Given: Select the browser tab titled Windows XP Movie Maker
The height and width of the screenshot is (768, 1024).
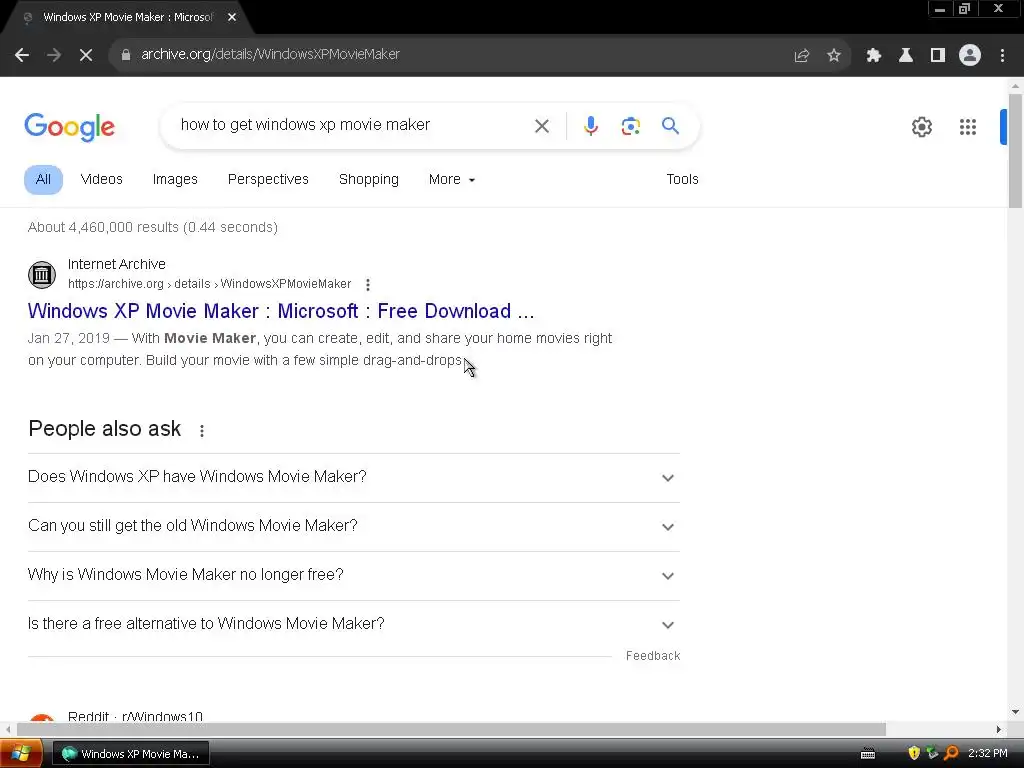Looking at the screenshot, I should pos(128,18).
